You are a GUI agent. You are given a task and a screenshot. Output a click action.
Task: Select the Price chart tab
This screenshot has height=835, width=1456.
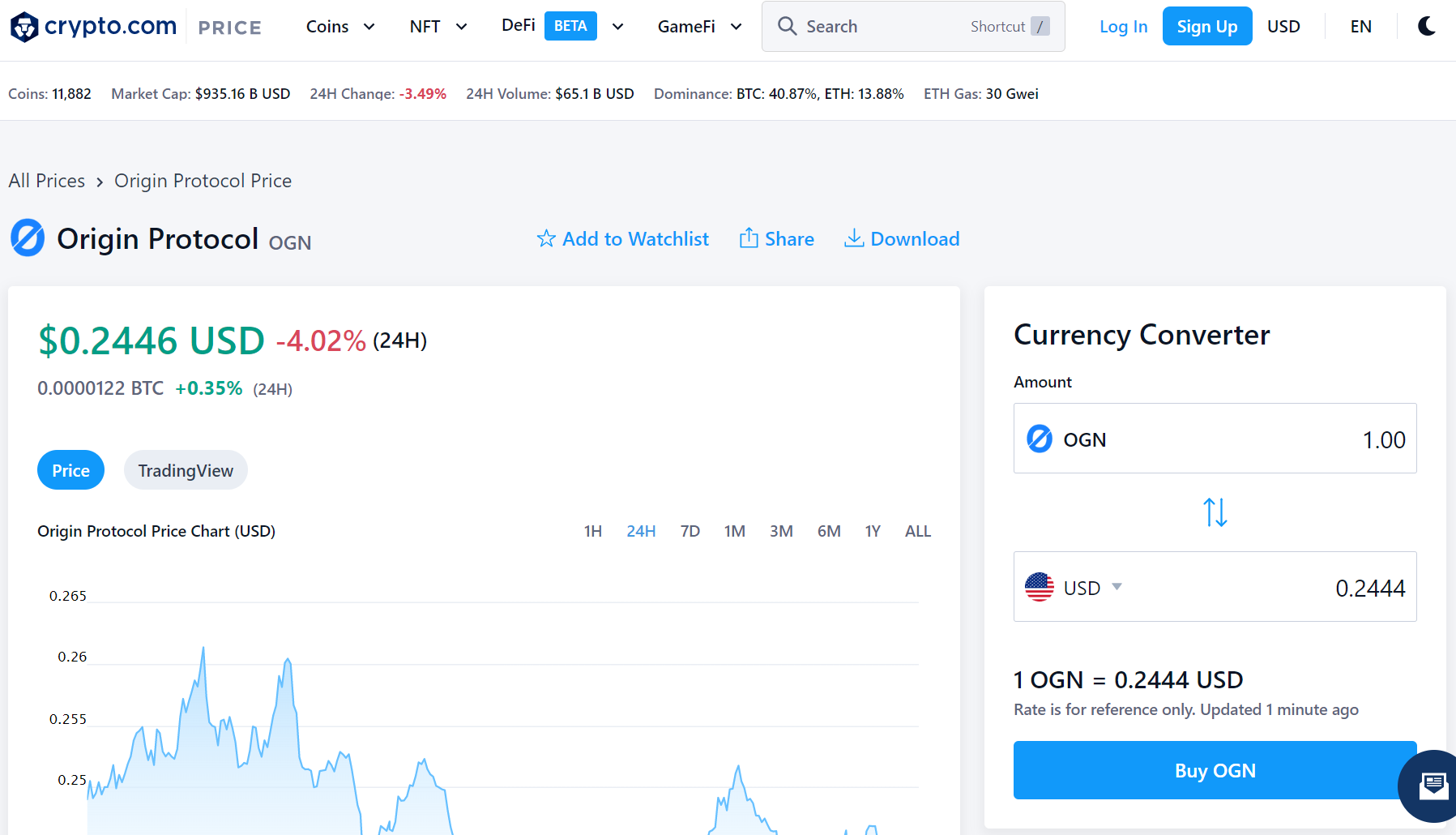click(70, 470)
